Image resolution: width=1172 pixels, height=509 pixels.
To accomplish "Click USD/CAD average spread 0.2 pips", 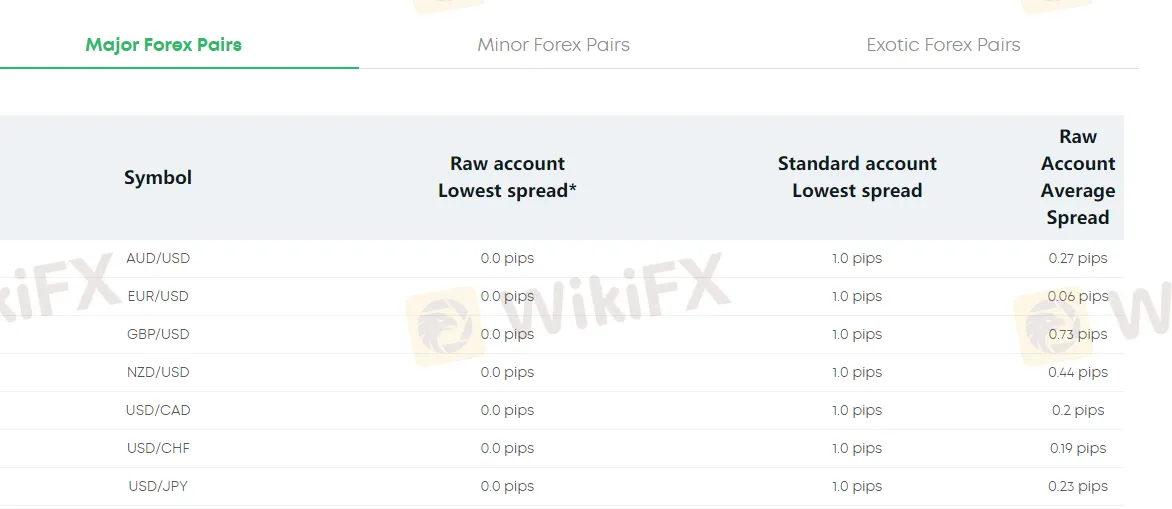I will (1078, 411).
